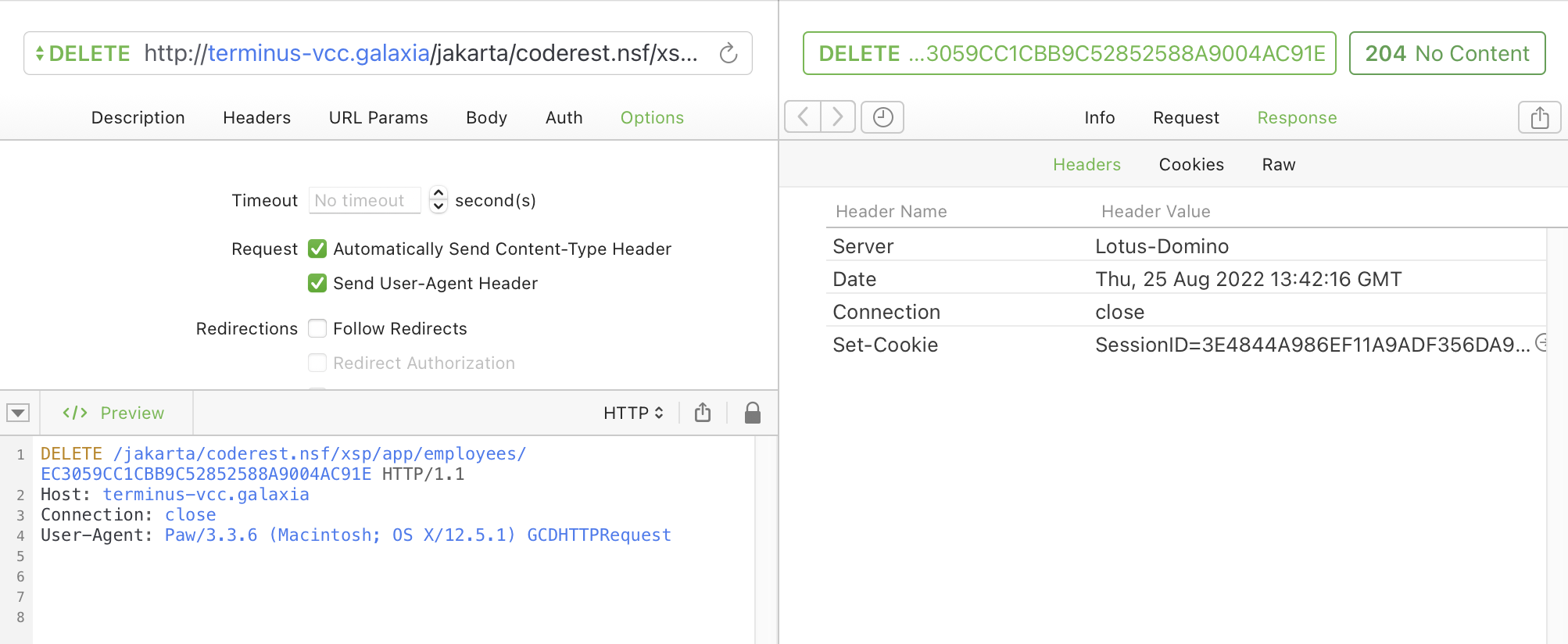
Task: Go to the previous response with back arrow
Action: click(x=803, y=117)
